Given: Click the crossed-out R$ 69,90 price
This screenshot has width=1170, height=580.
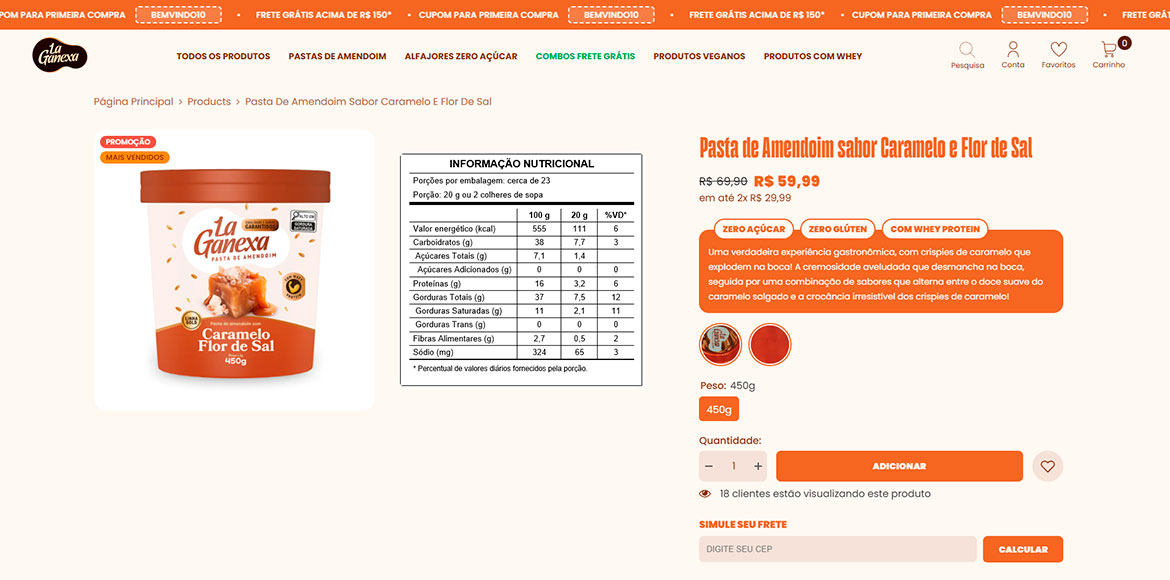Looking at the screenshot, I should coord(723,181).
